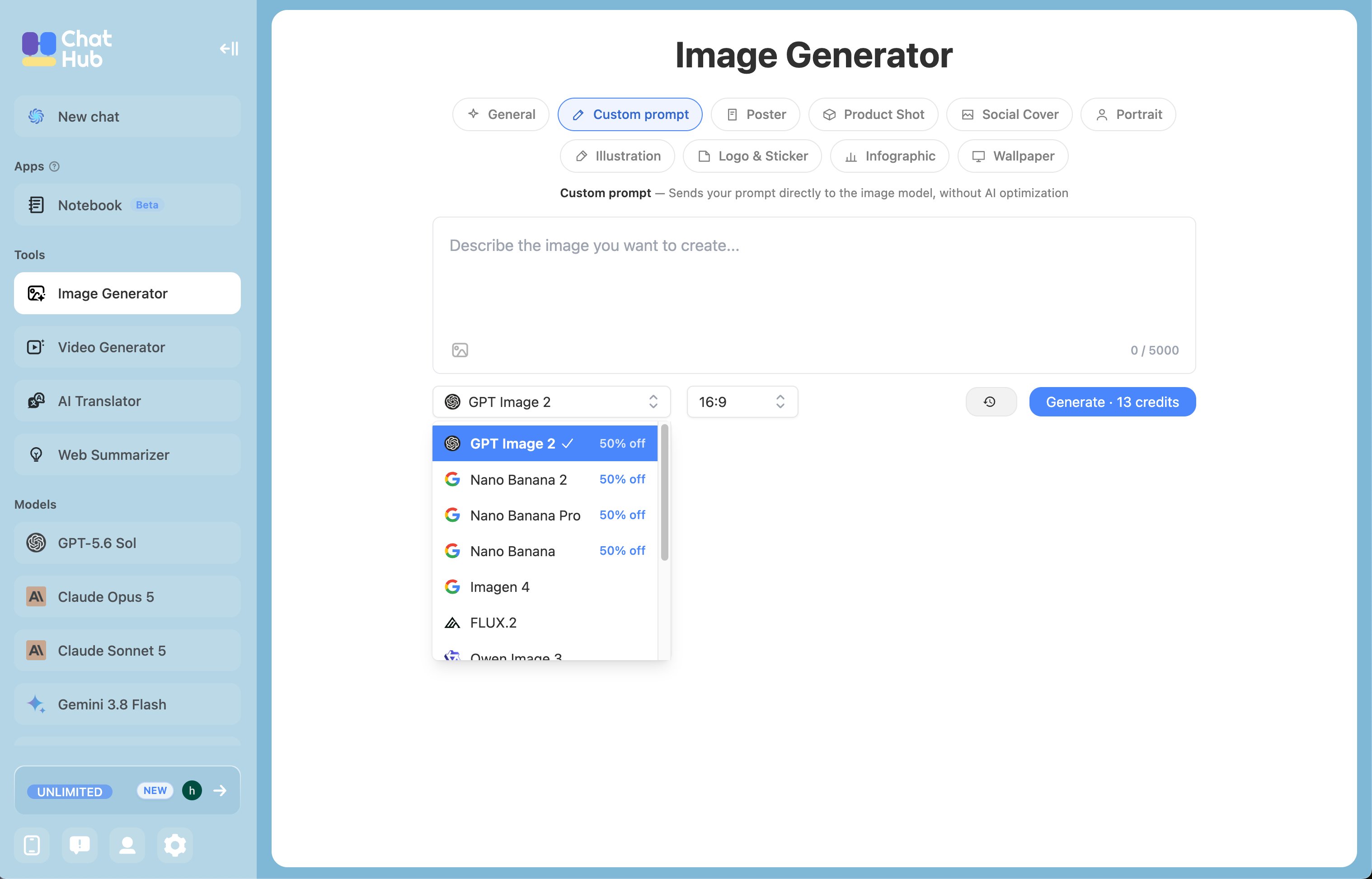Screen dimensions: 1372x879
Task: Chat with Claude Opus 5
Action: [127, 597]
